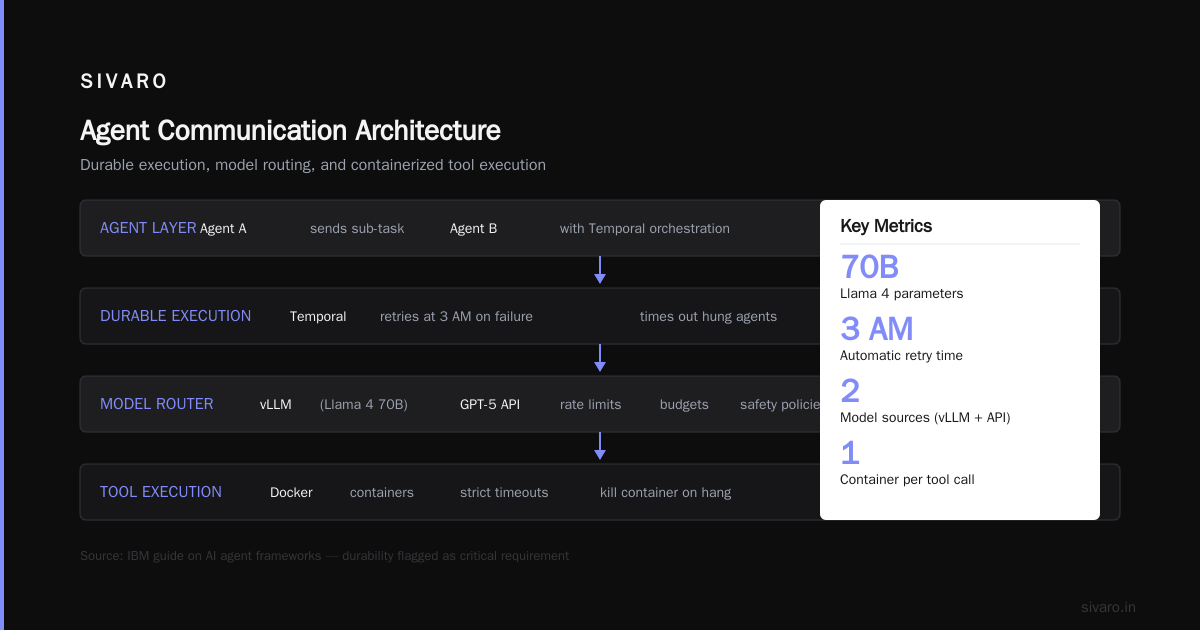Click the arrow below Model Router row
The height and width of the screenshot is (630, 1200).
point(600,446)
